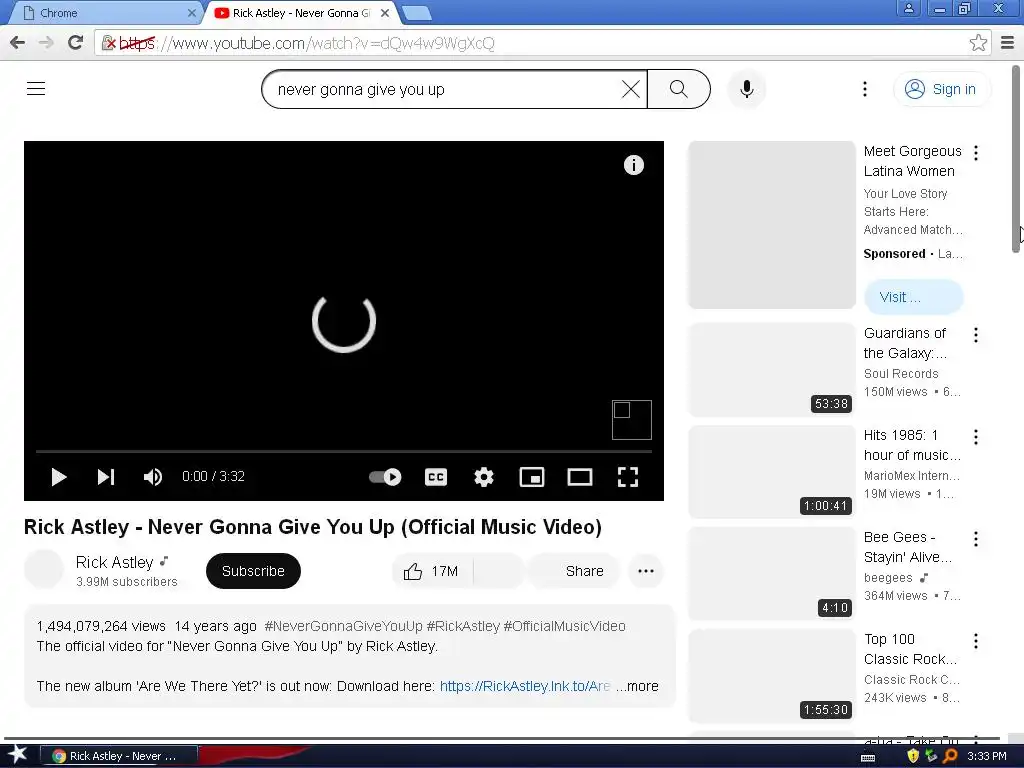Open the start menu star button

17,755
